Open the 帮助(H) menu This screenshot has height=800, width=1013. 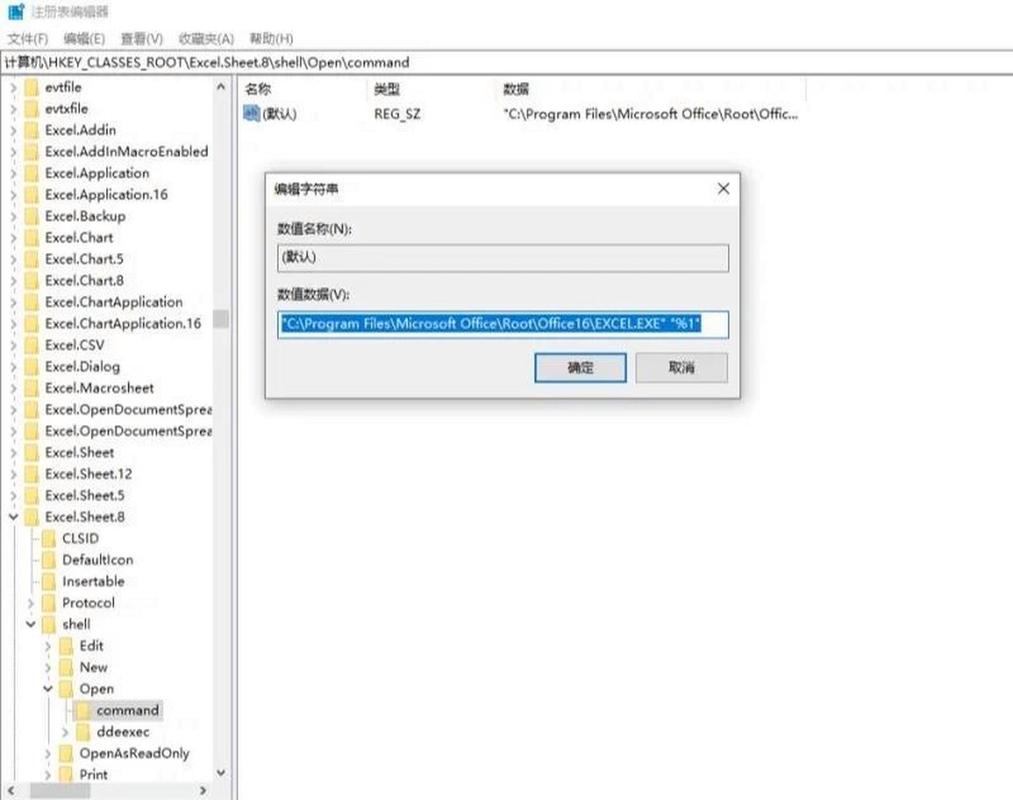click(x=271, y=39)
